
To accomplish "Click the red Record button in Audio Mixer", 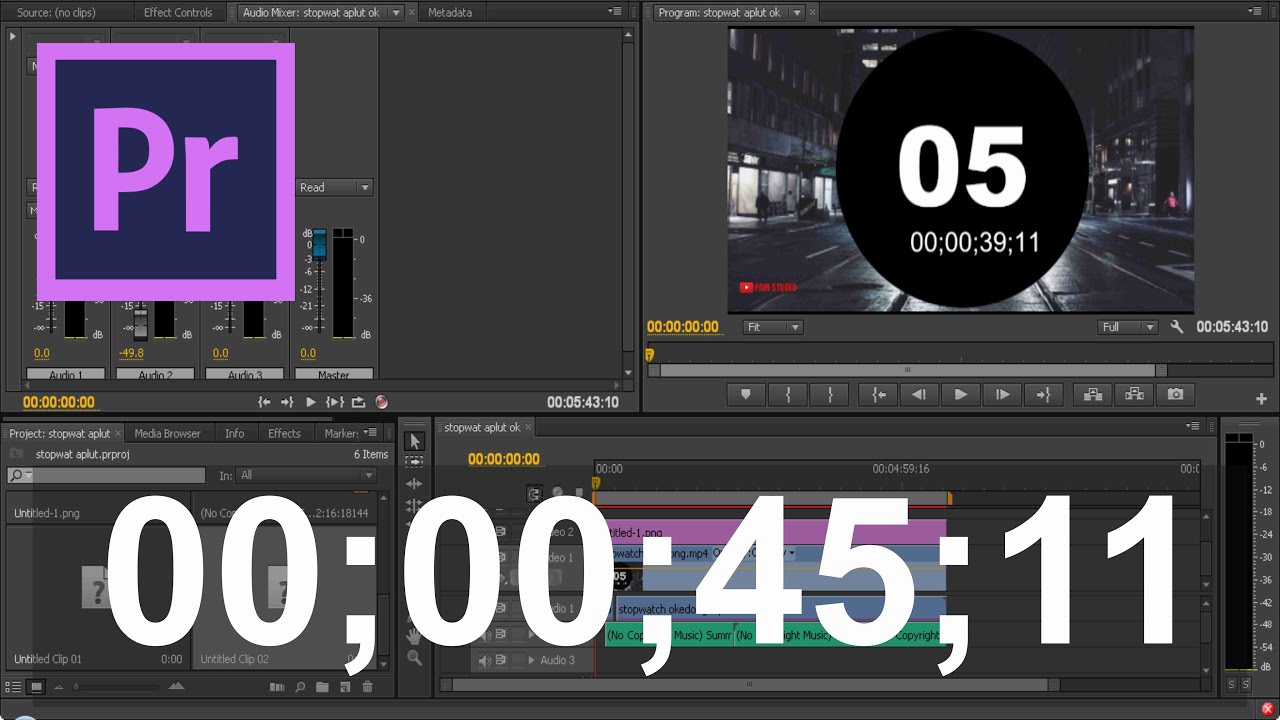I will (x=381, y=402).
